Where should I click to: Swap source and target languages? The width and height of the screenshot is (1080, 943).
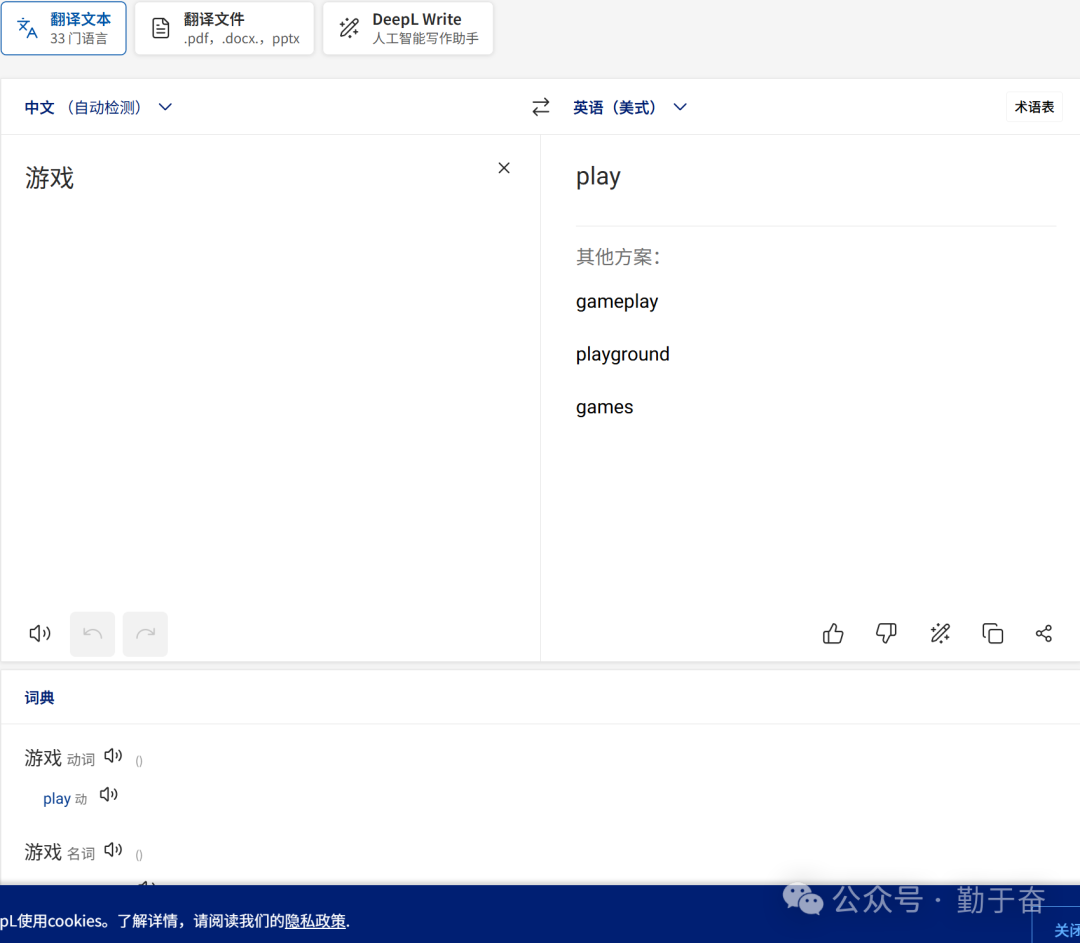click(x=541, y=107)
